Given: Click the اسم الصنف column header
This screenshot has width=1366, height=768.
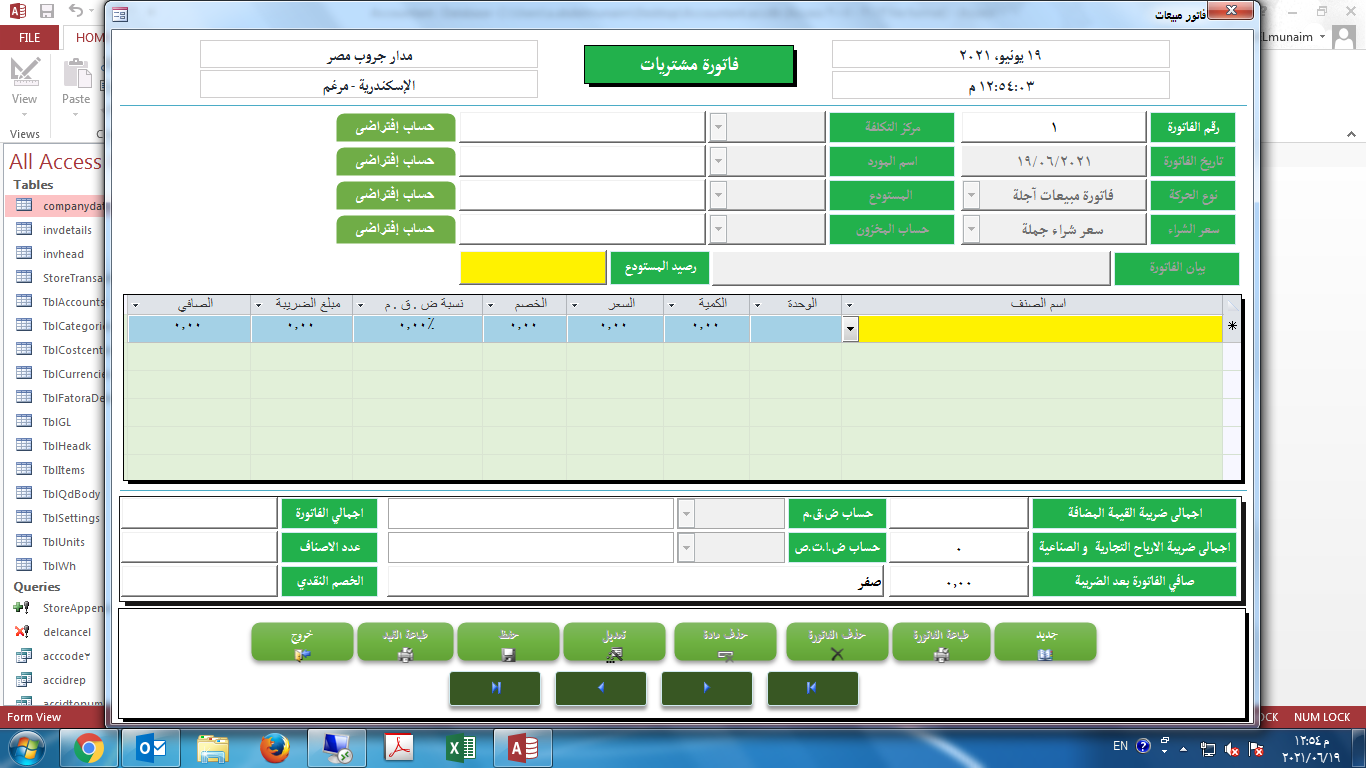Looking at the screenshot, I should tap(1033, 304).
